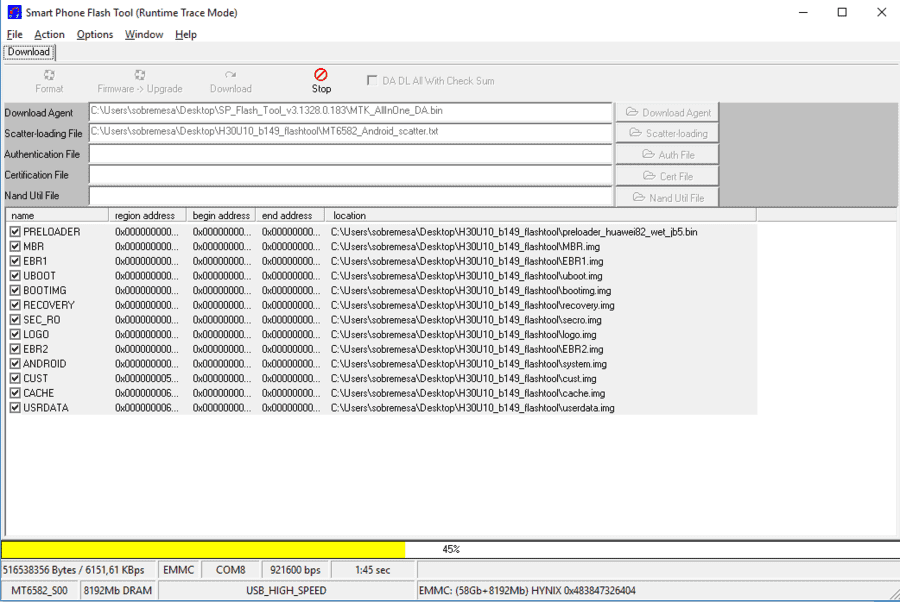This screenshot has height=602, width=900.
Task: Maximize the Flash Tool window
Action: tap(842, 12)
